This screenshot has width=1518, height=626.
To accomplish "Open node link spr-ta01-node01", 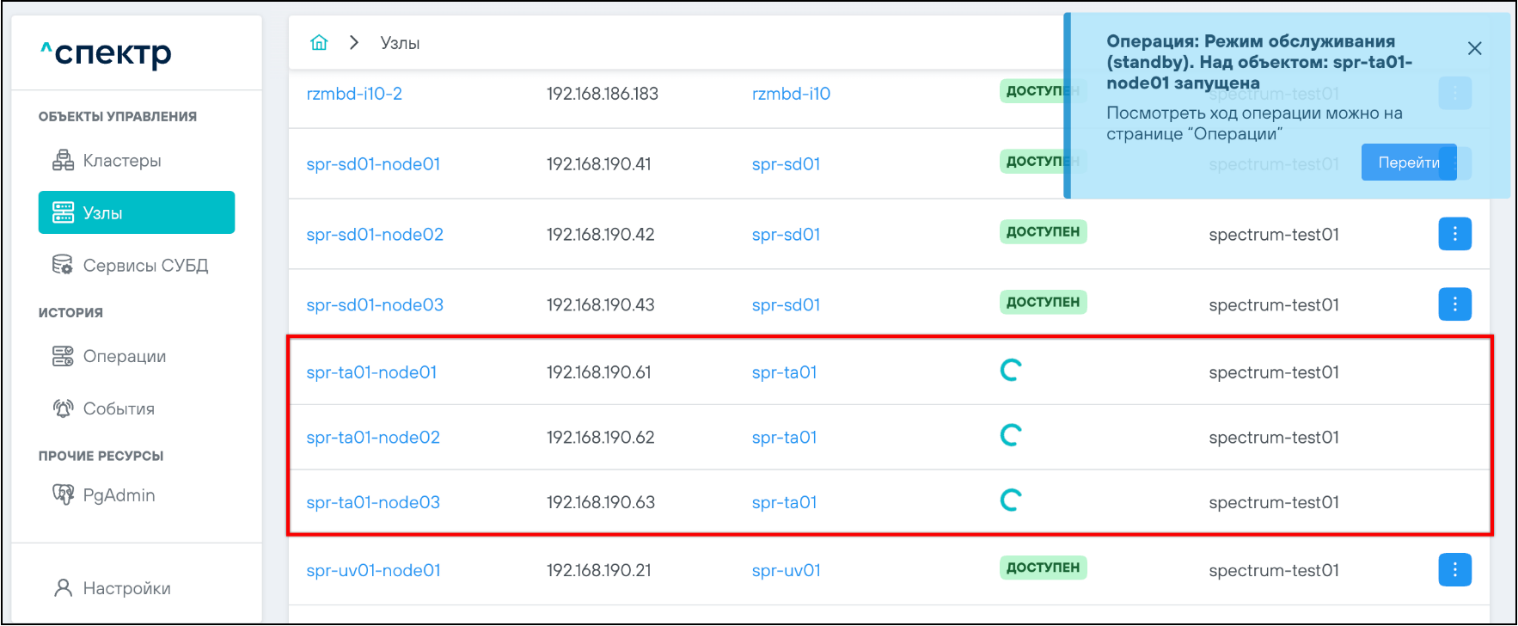I will click(371, 372).
